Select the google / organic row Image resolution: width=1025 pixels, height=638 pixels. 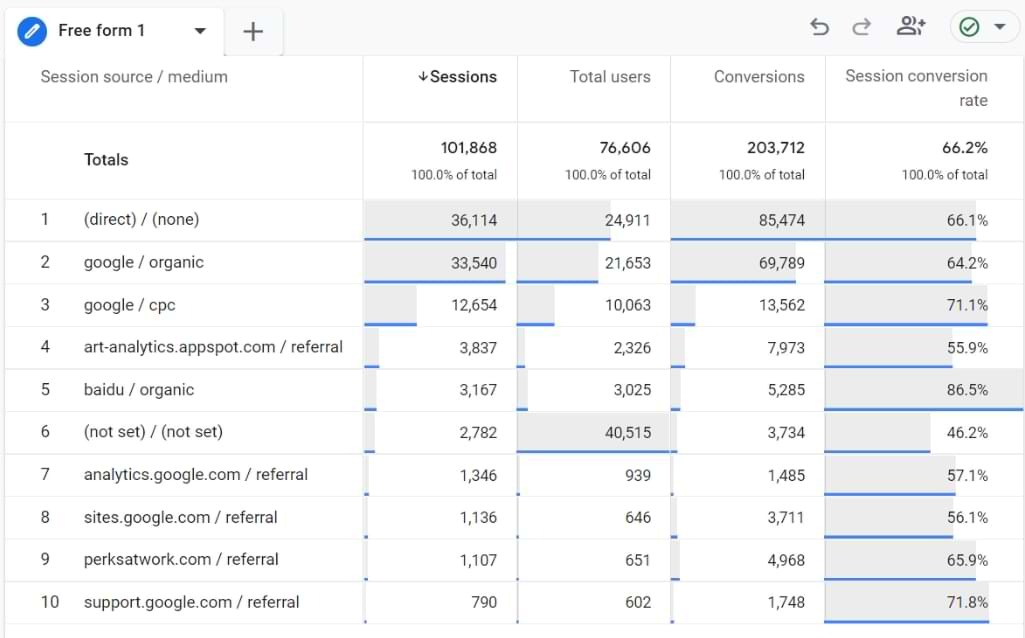tap(145, 262)
